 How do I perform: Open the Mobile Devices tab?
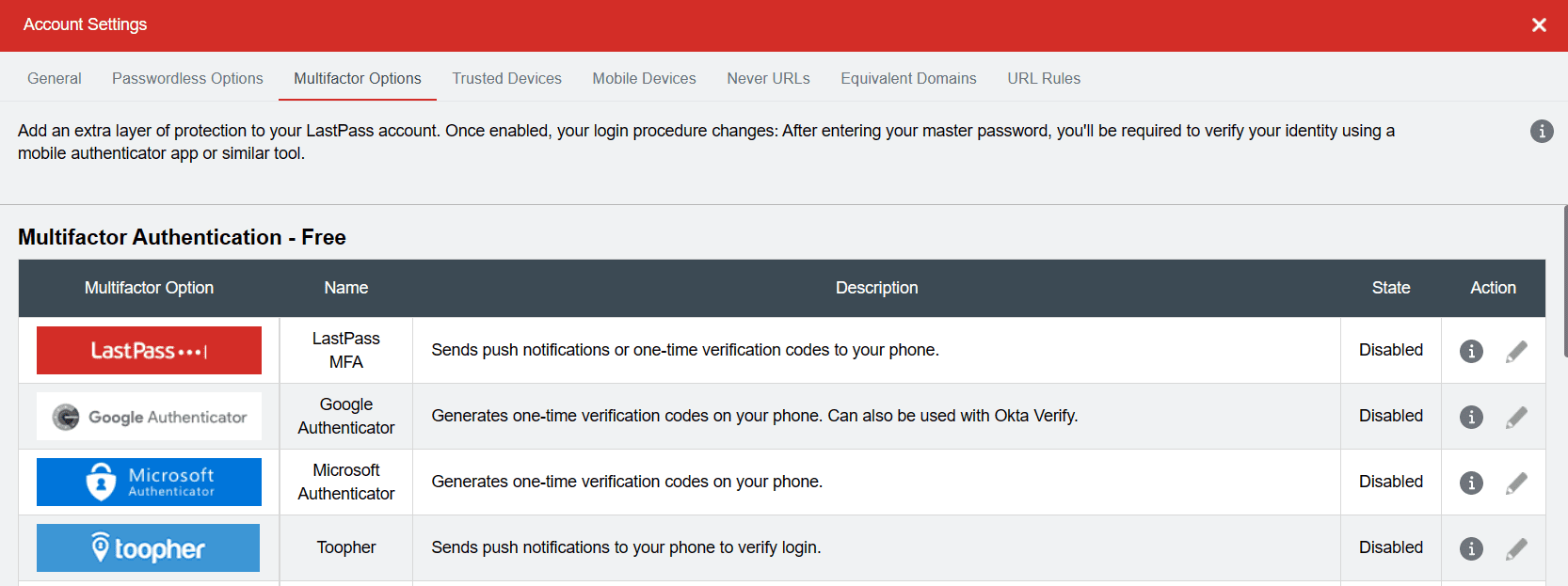point(644,78)
